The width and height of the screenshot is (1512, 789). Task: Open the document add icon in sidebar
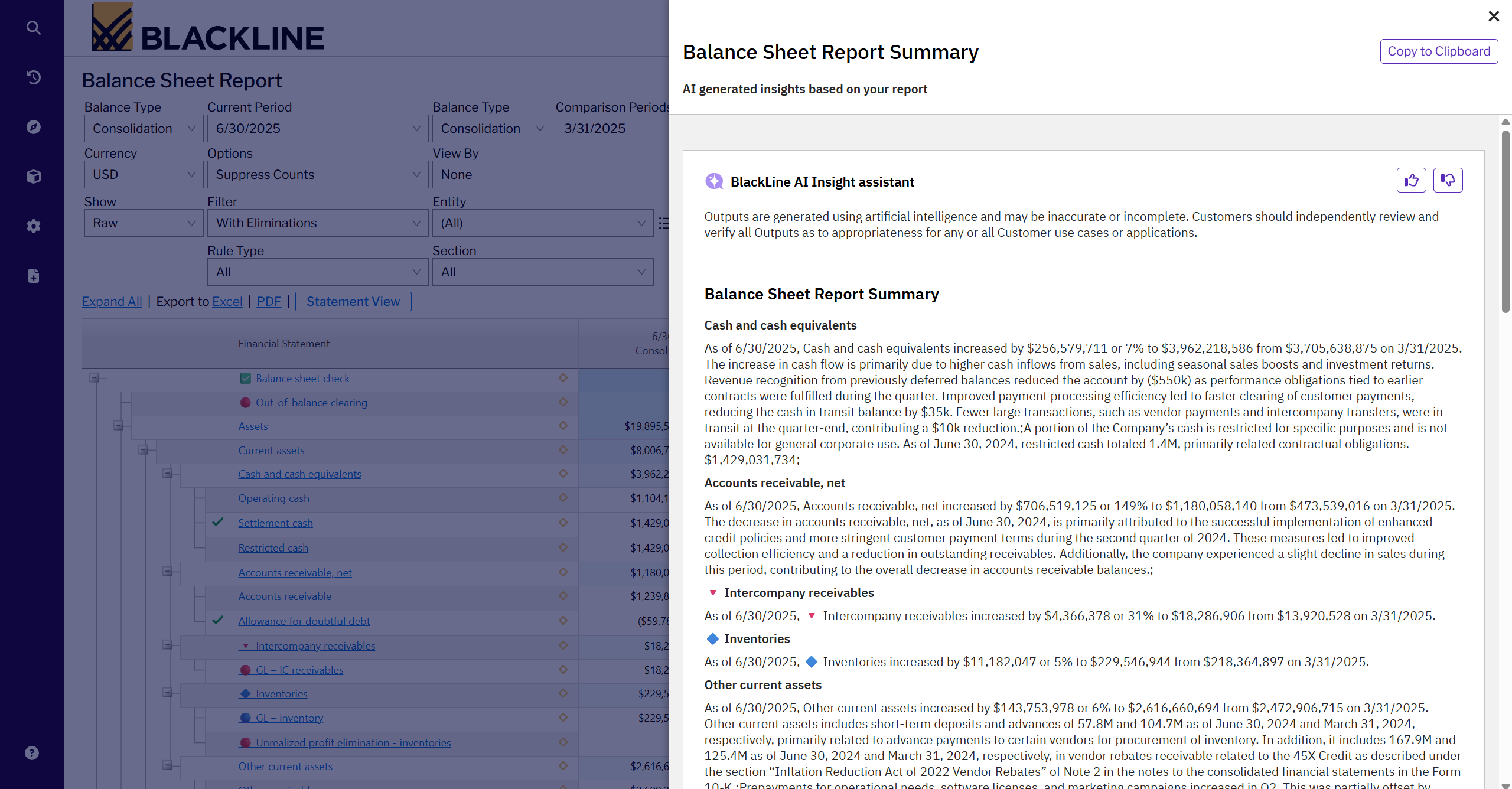click(34, 276)
